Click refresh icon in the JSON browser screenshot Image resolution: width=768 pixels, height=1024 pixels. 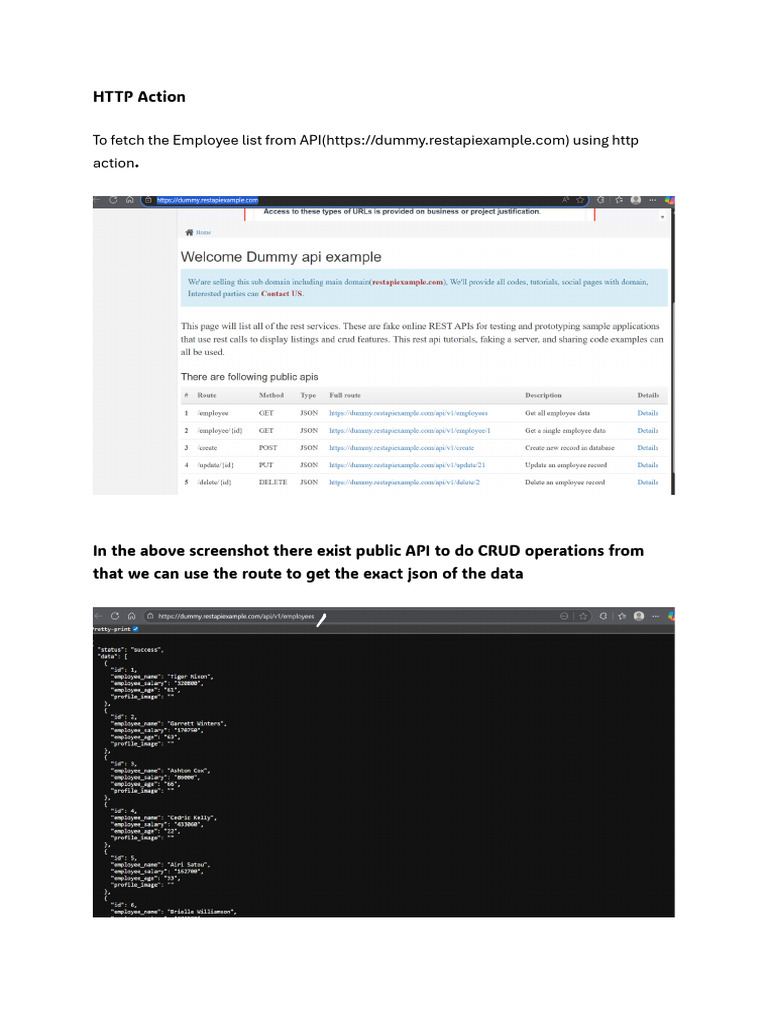tap(115, 616)
